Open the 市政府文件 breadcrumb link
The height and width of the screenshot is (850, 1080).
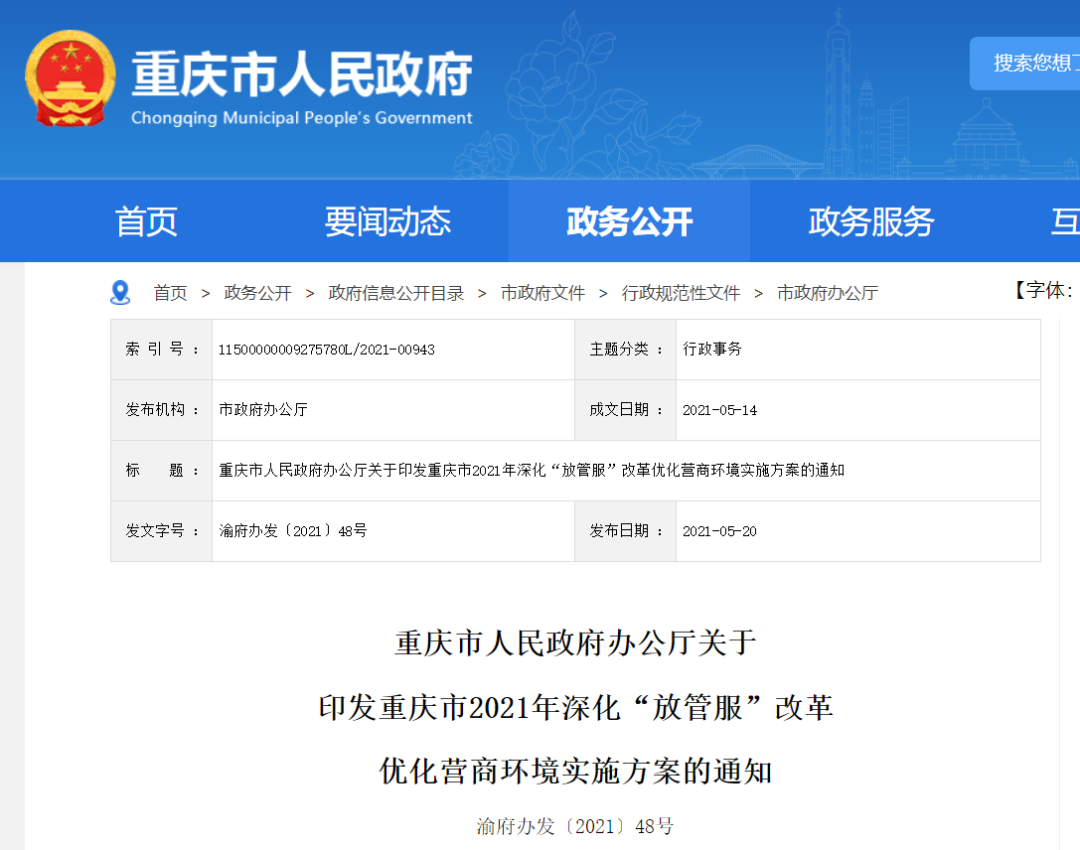[542, 292]
